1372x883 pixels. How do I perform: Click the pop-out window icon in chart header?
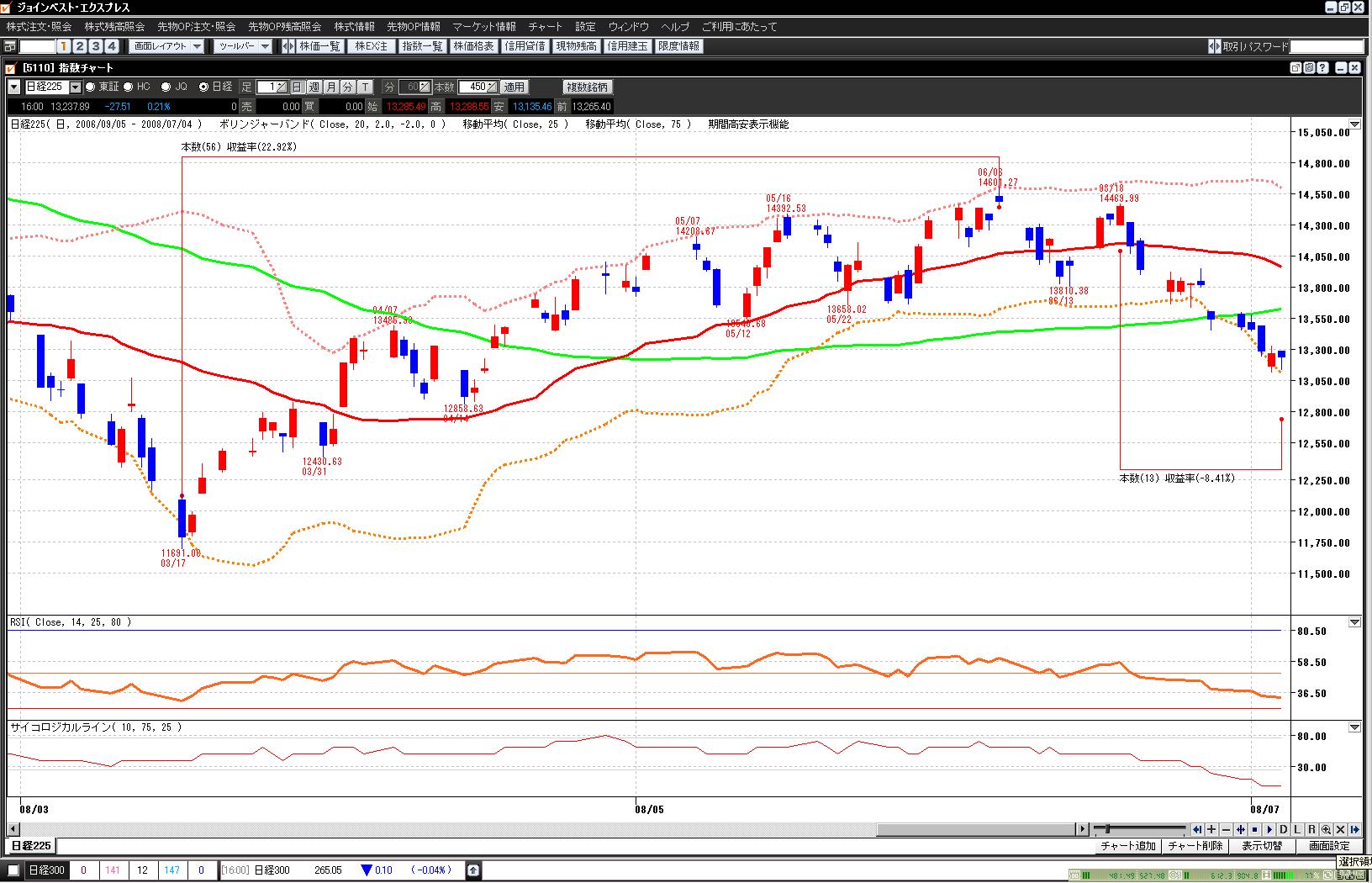[x=1295, y=68]
